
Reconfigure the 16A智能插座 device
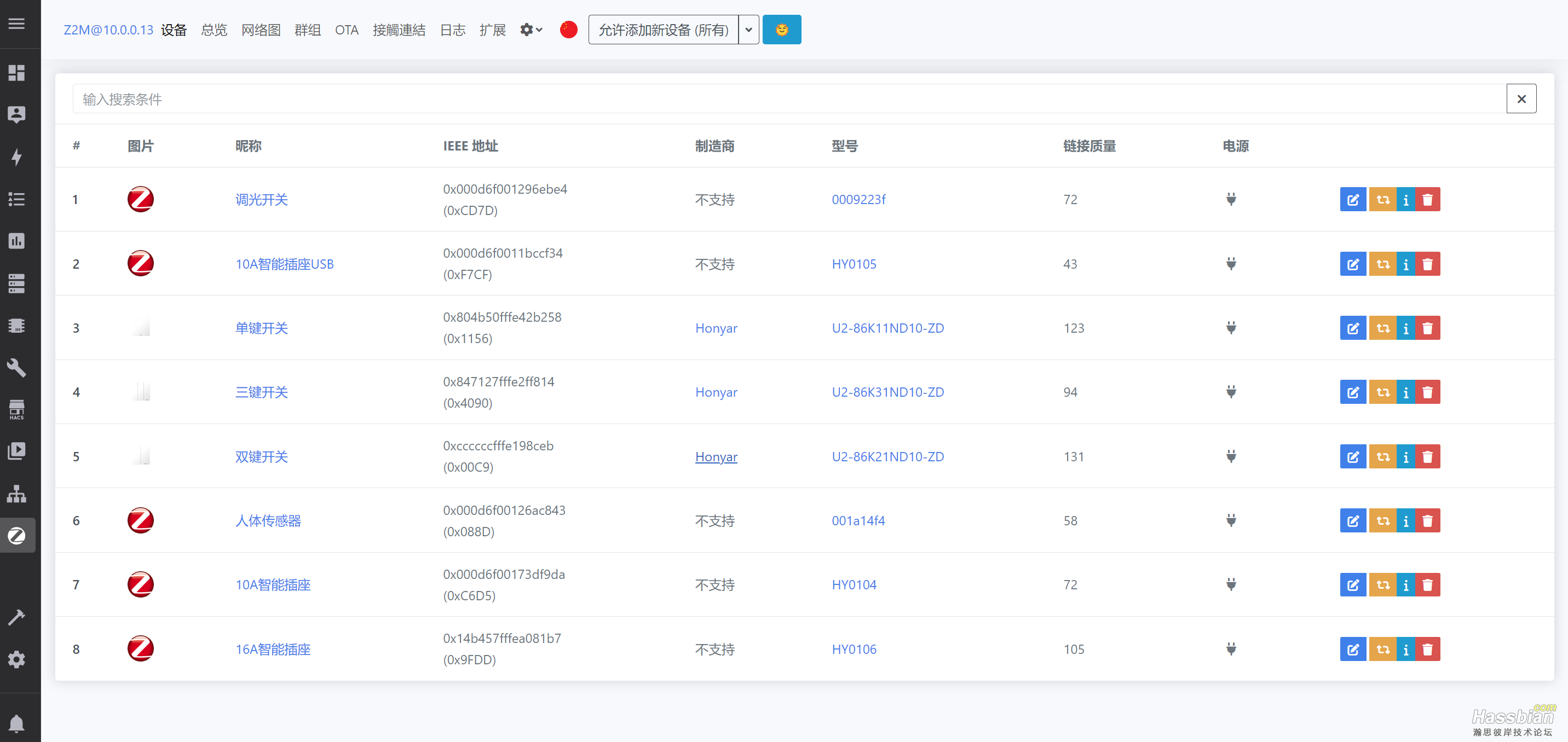pos(1382,650)
